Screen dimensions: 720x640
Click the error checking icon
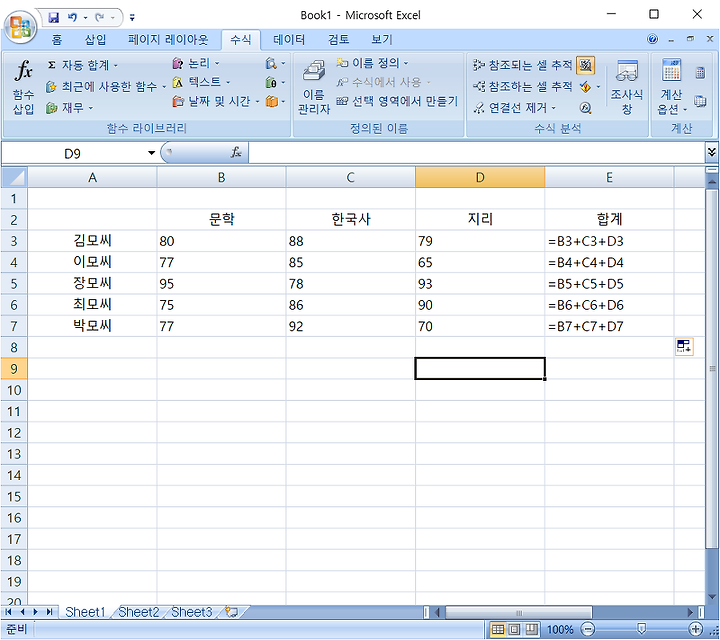pyautogui.click(x=585, y=86)
